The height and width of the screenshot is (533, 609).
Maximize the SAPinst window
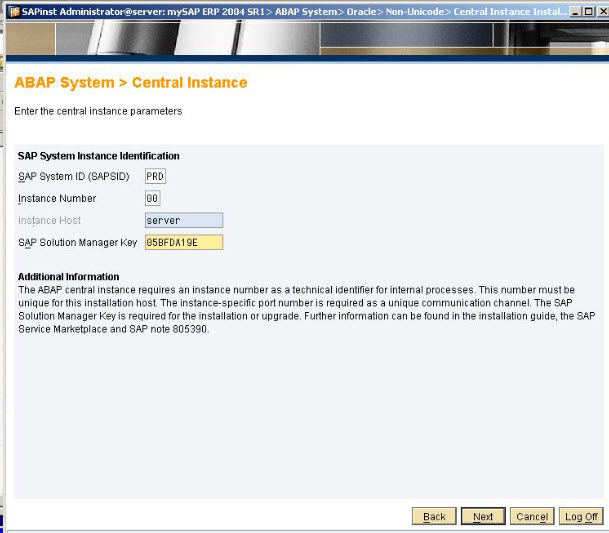(588, 12)
